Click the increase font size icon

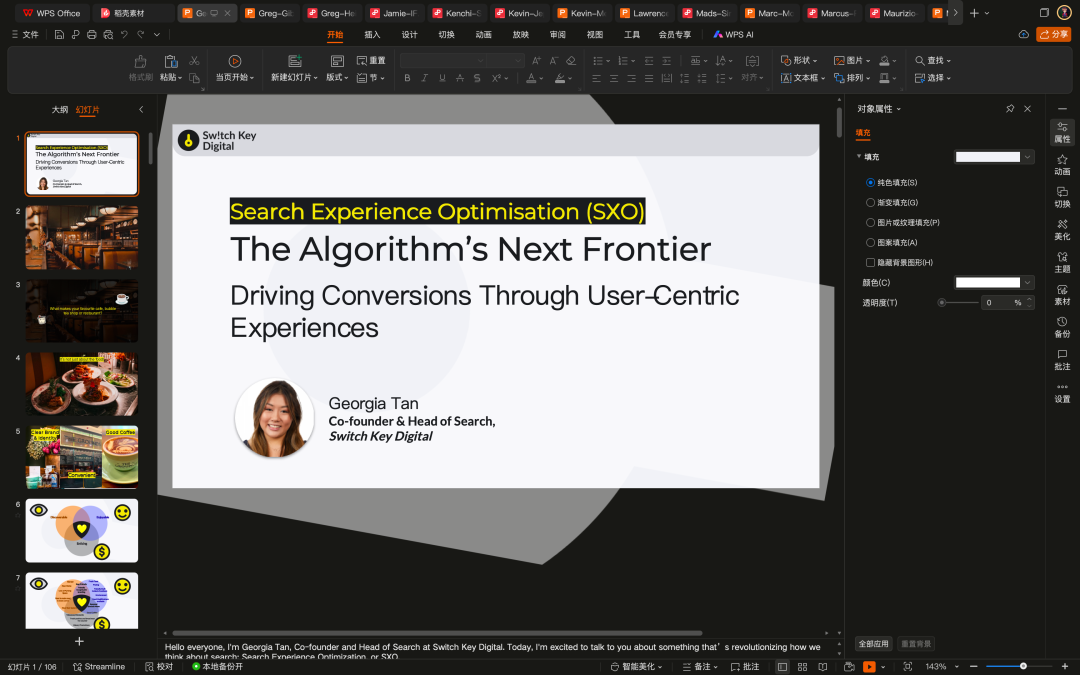coord(536,61)
